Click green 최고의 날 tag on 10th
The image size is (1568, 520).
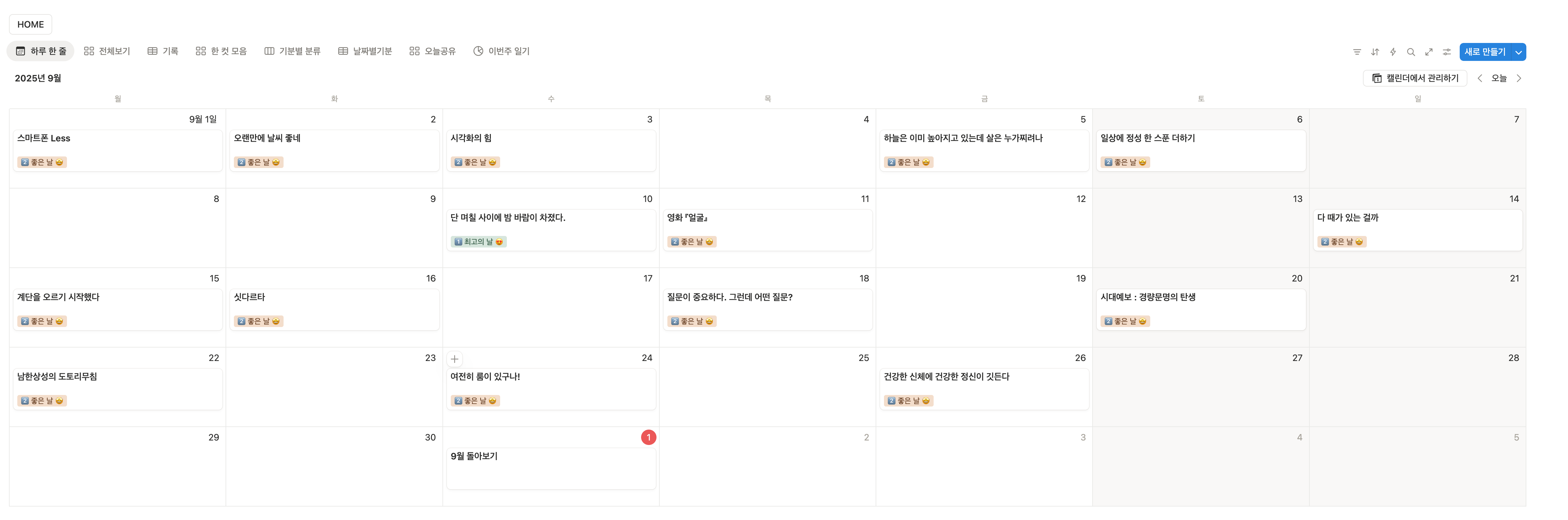pyautogui.click(x=478, y=242)
